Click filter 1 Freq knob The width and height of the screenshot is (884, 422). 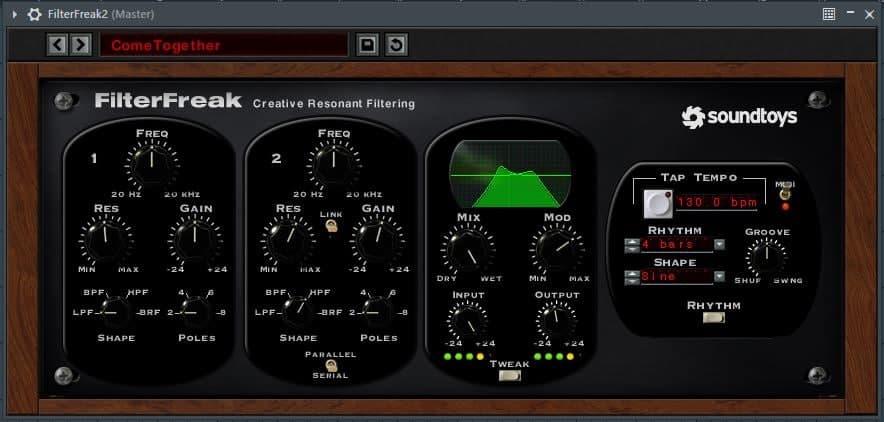point(151,163)
